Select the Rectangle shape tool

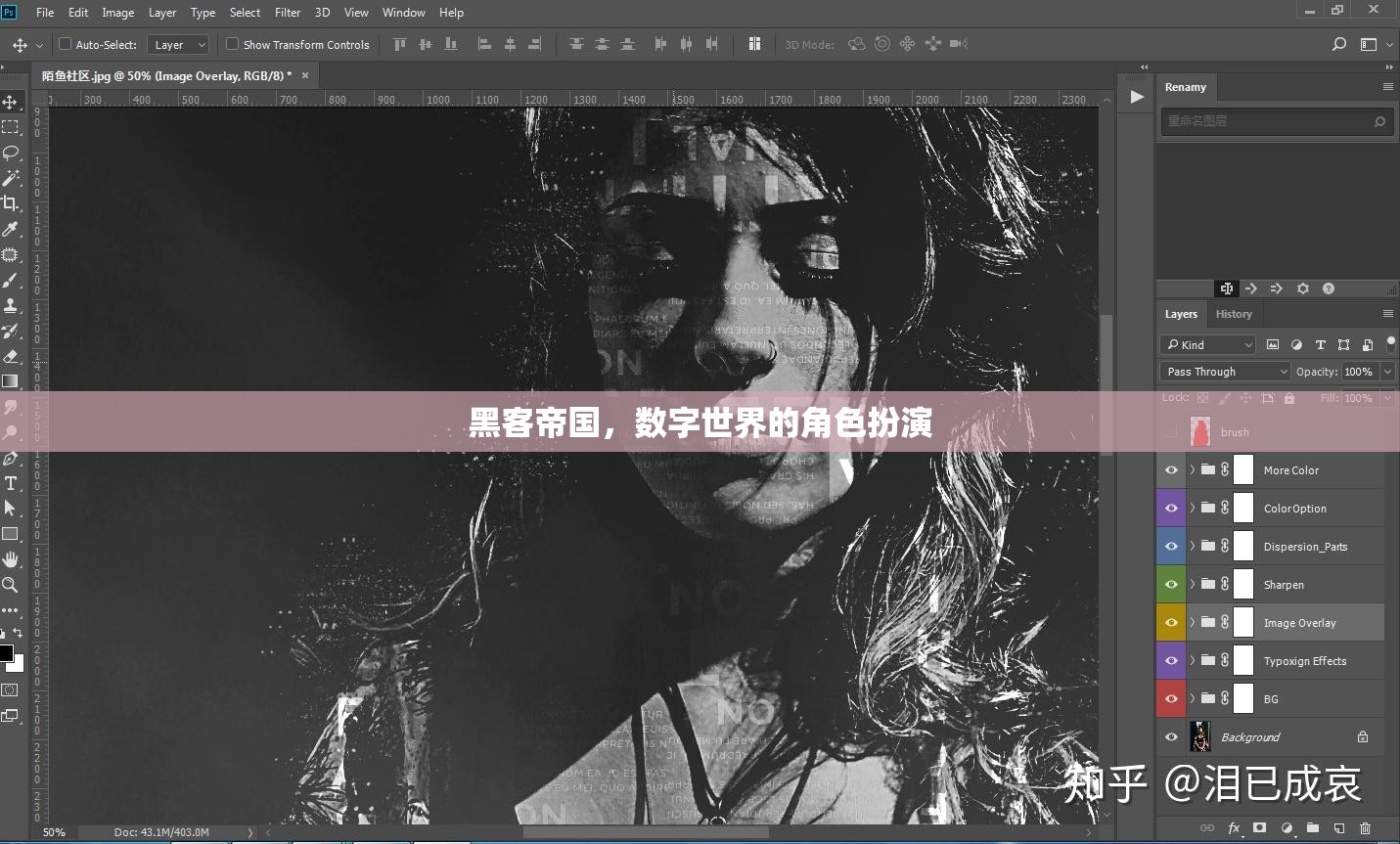[x=10, y=534]
